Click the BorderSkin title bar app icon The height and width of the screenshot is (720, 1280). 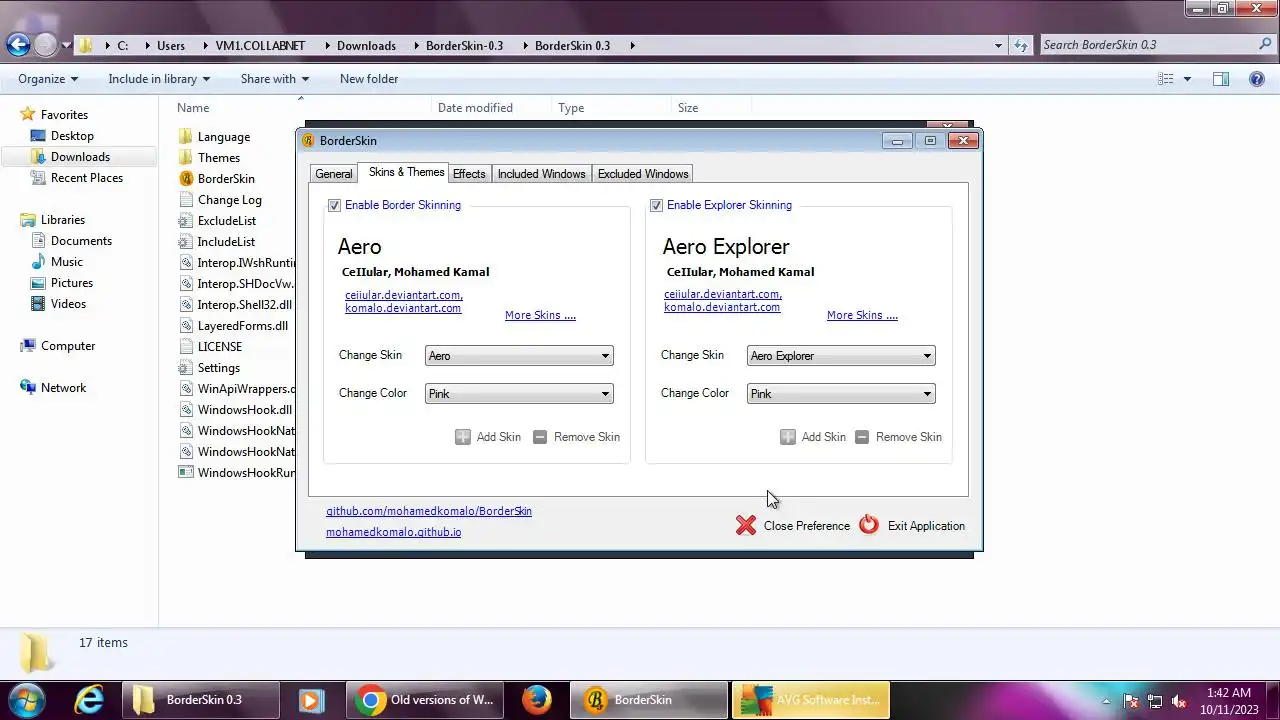(309, 141)
